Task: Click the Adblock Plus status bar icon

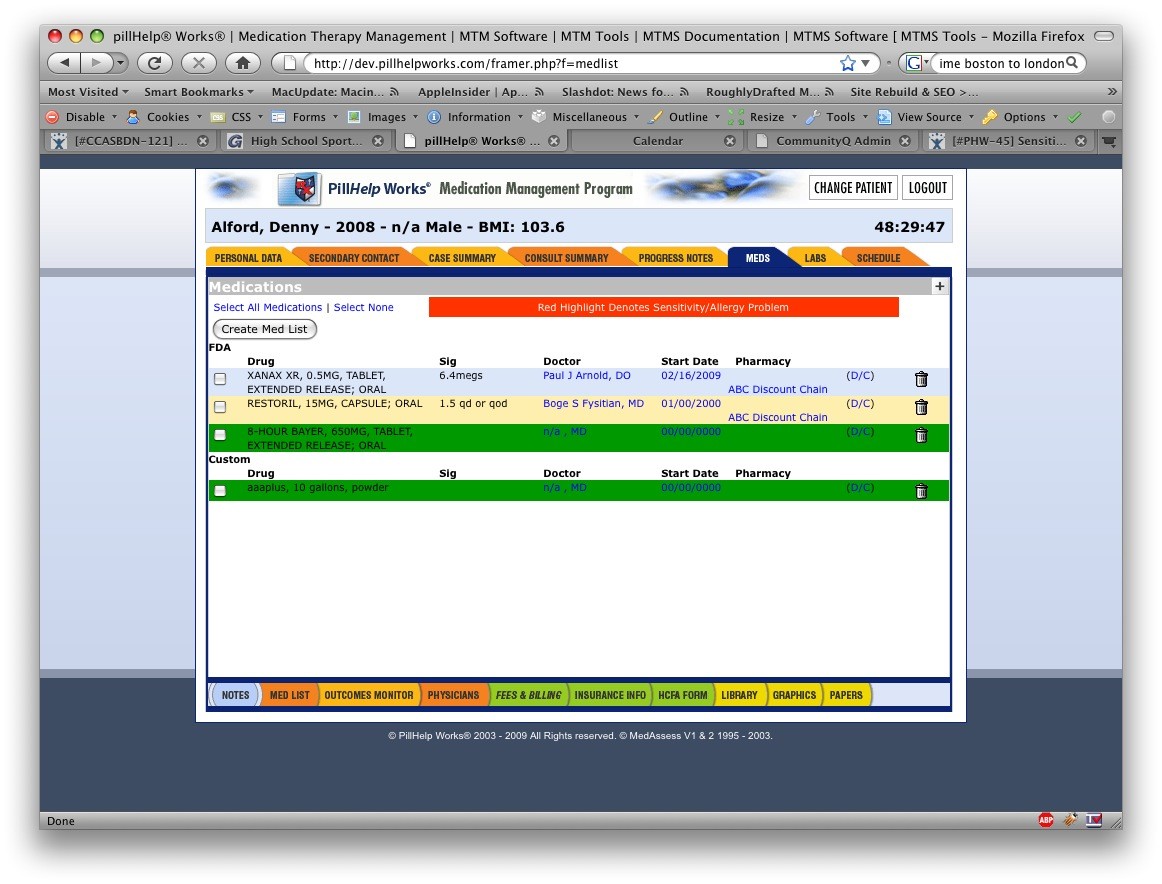Action: 1046,820
